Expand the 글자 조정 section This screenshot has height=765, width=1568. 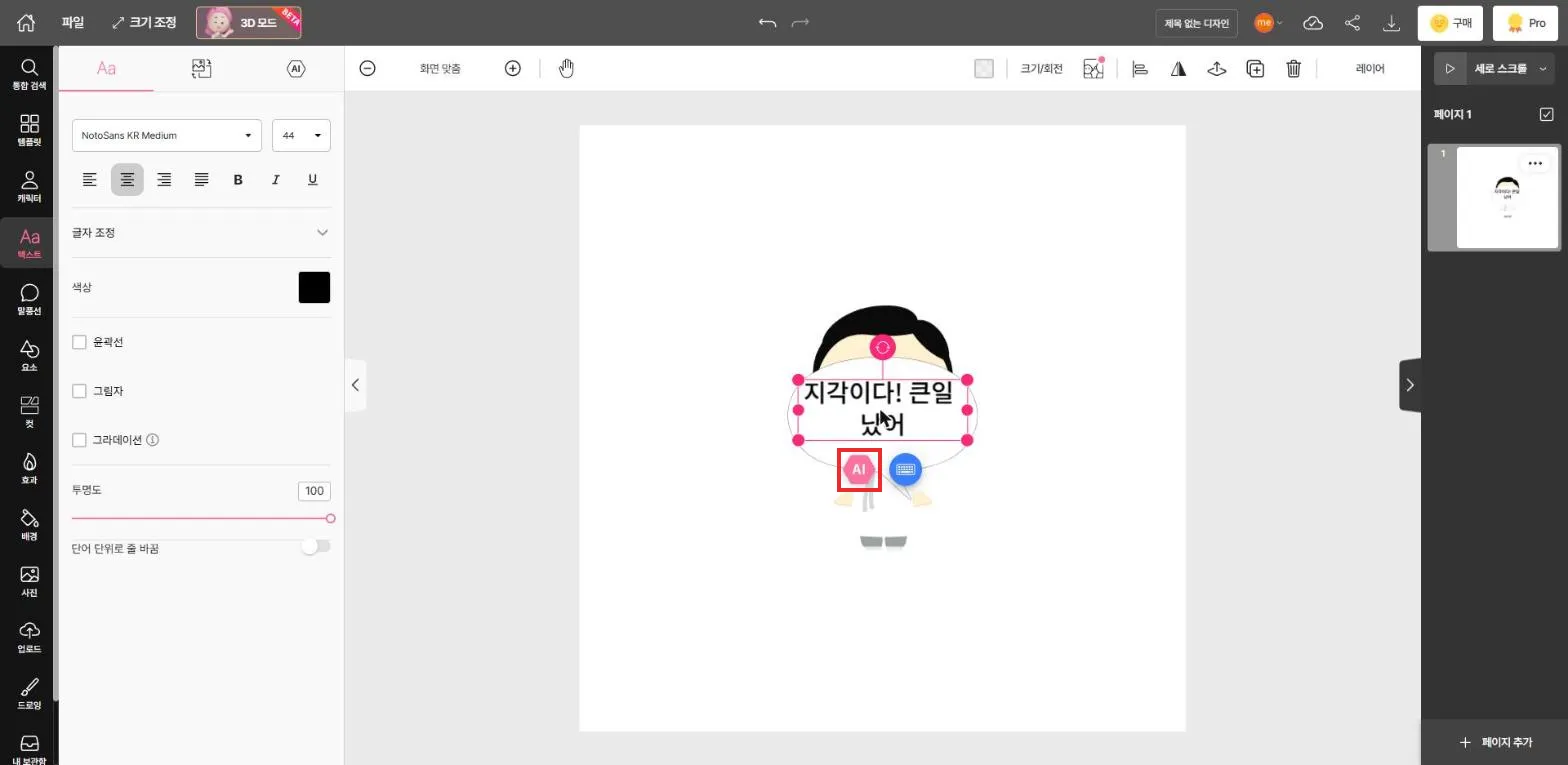coord(201,232)
